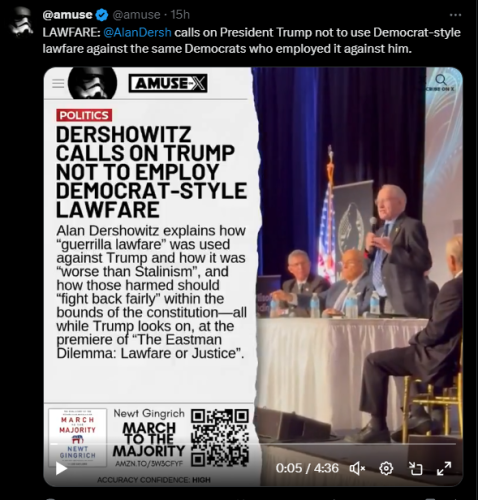Image resolution: width=478 pixels, height=500 pixels.
Task: Click the gray @amuse handle
Action: [136, 15]
